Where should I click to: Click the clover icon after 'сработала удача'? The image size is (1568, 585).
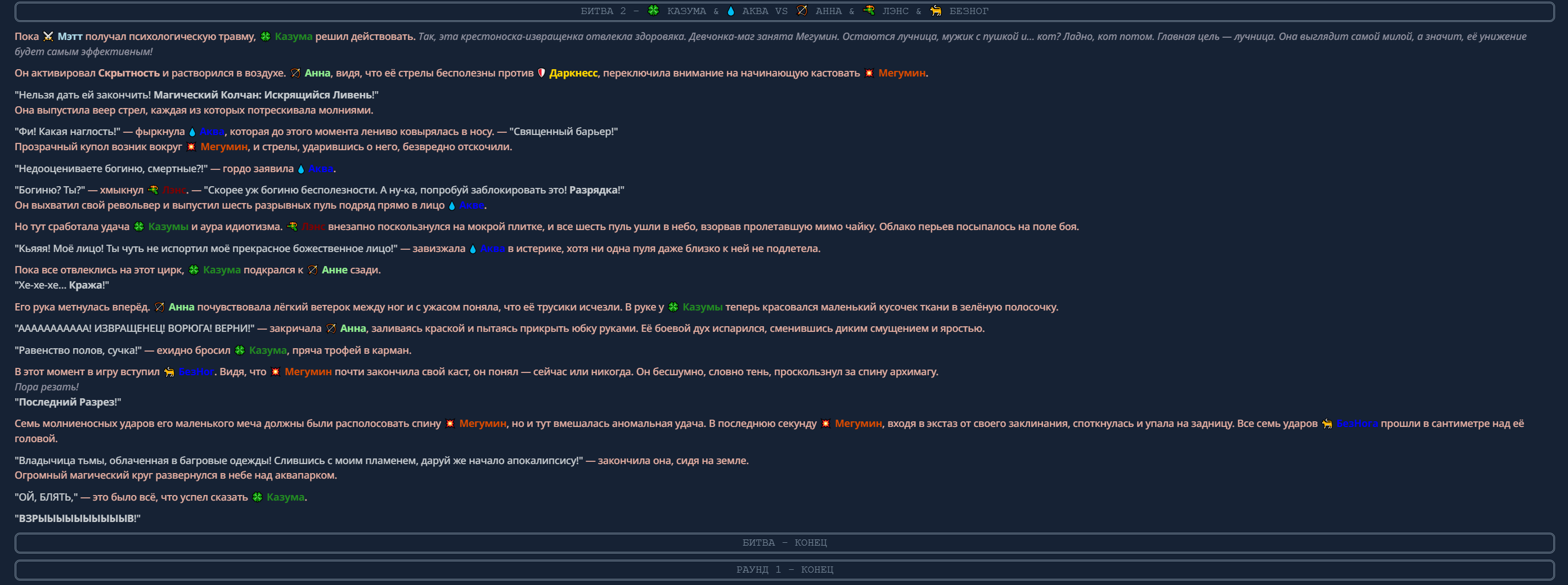[x=139, y=227]
